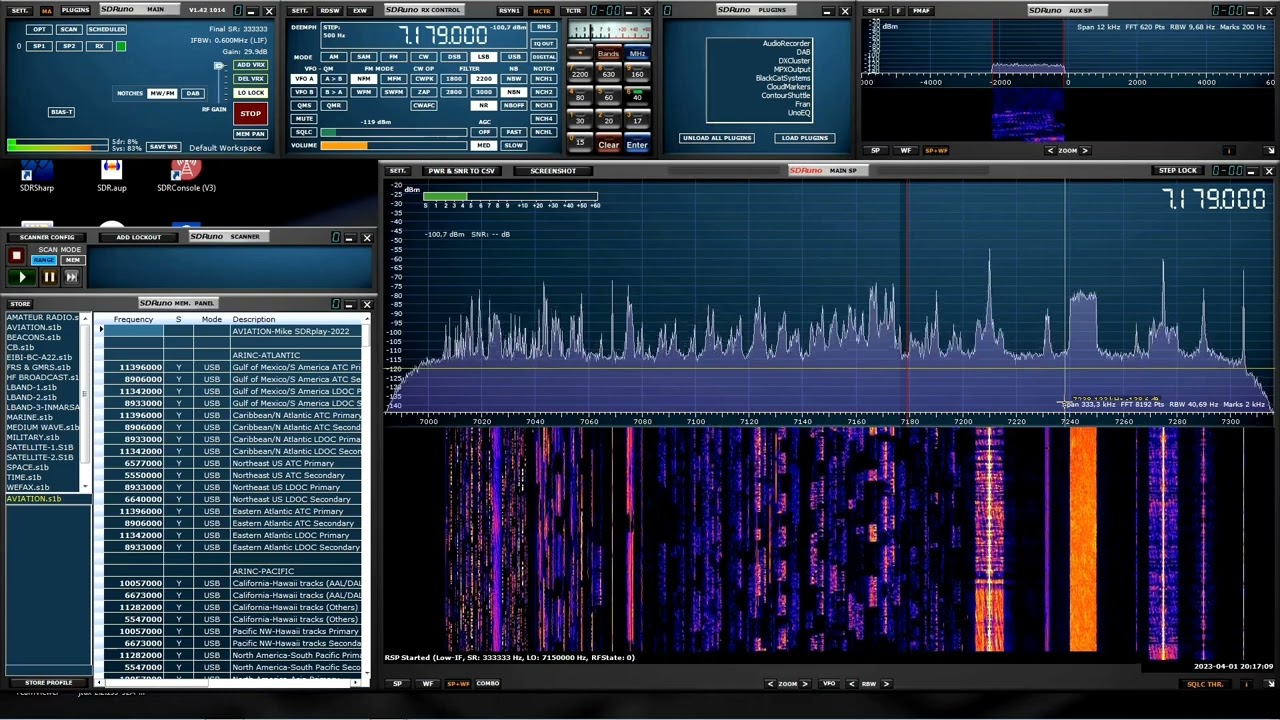
Task: Select VFO A
Action: coord(304,78)
